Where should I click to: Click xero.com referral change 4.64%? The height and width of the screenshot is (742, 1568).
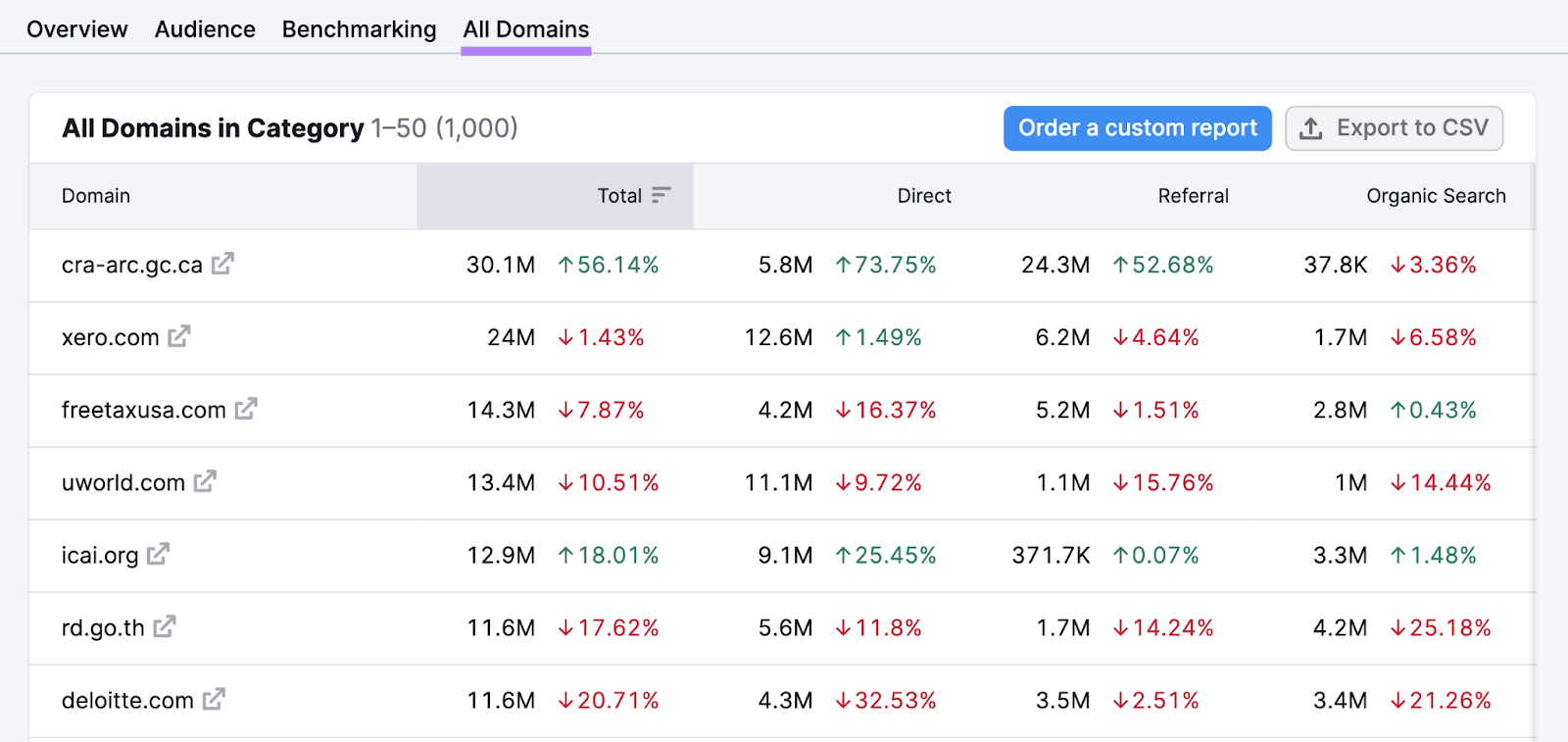tap(1156, 337)
